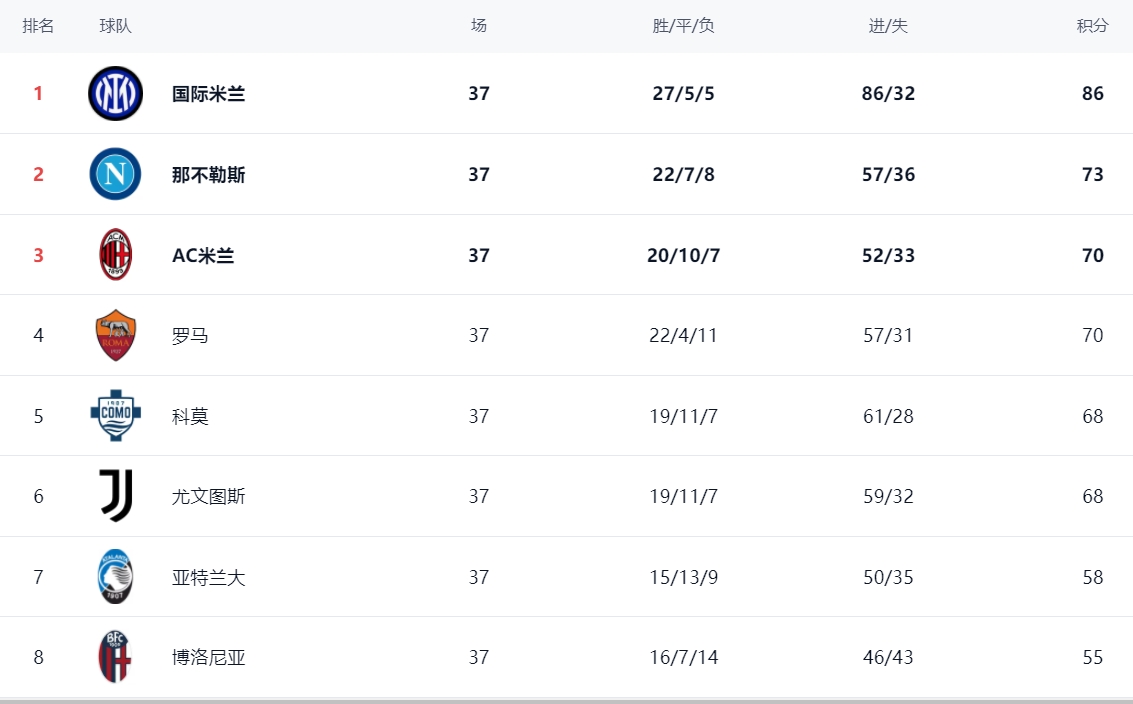Open the 科莫 team page
Viewport: 1133px width, 704px height.
tap(190, 417)
